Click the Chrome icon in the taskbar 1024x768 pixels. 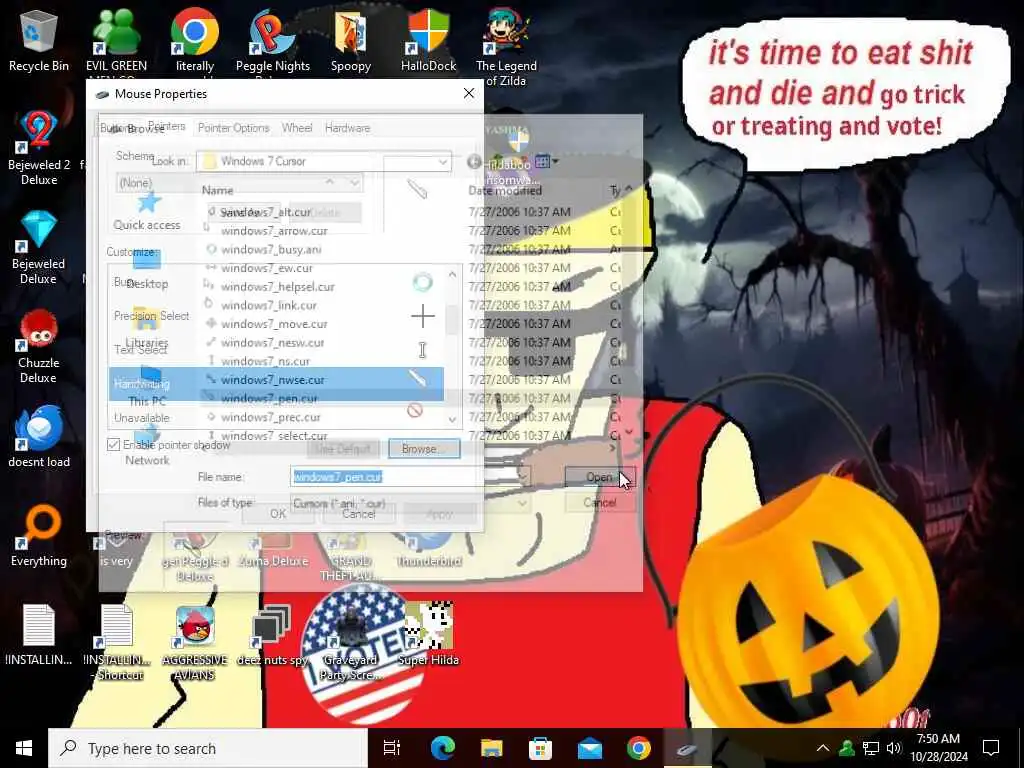coord(639,748)
